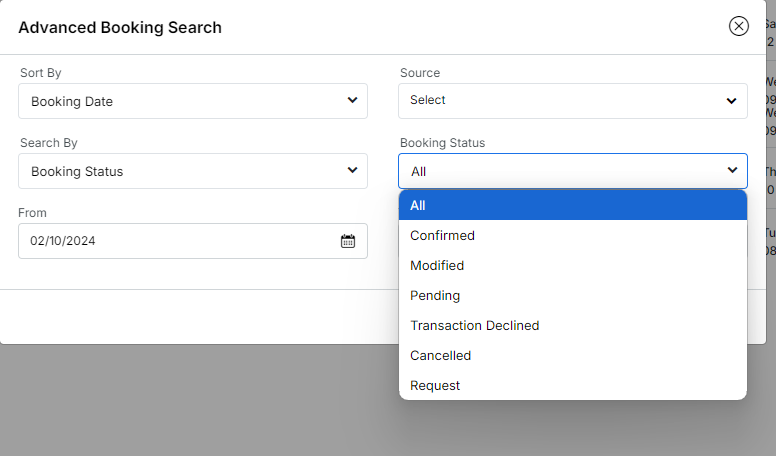Expand the Source Select dropdown
This screenshot has width=776, height=456.
[x=560, y=101]
